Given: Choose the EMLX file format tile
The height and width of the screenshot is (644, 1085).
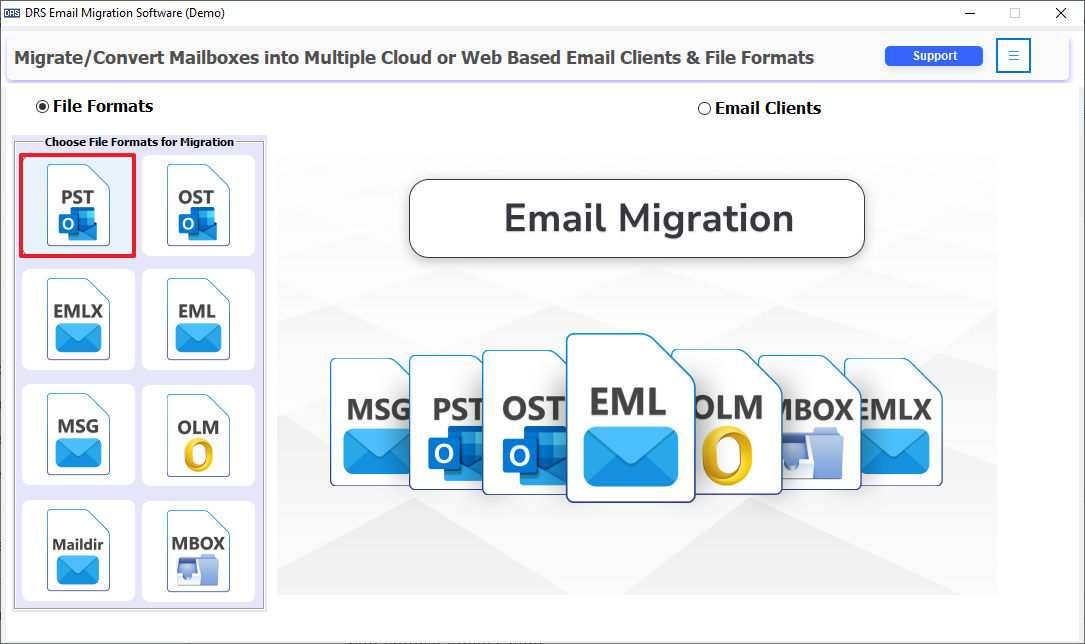Looking at the screenshot, I should (x=78, y=320).
